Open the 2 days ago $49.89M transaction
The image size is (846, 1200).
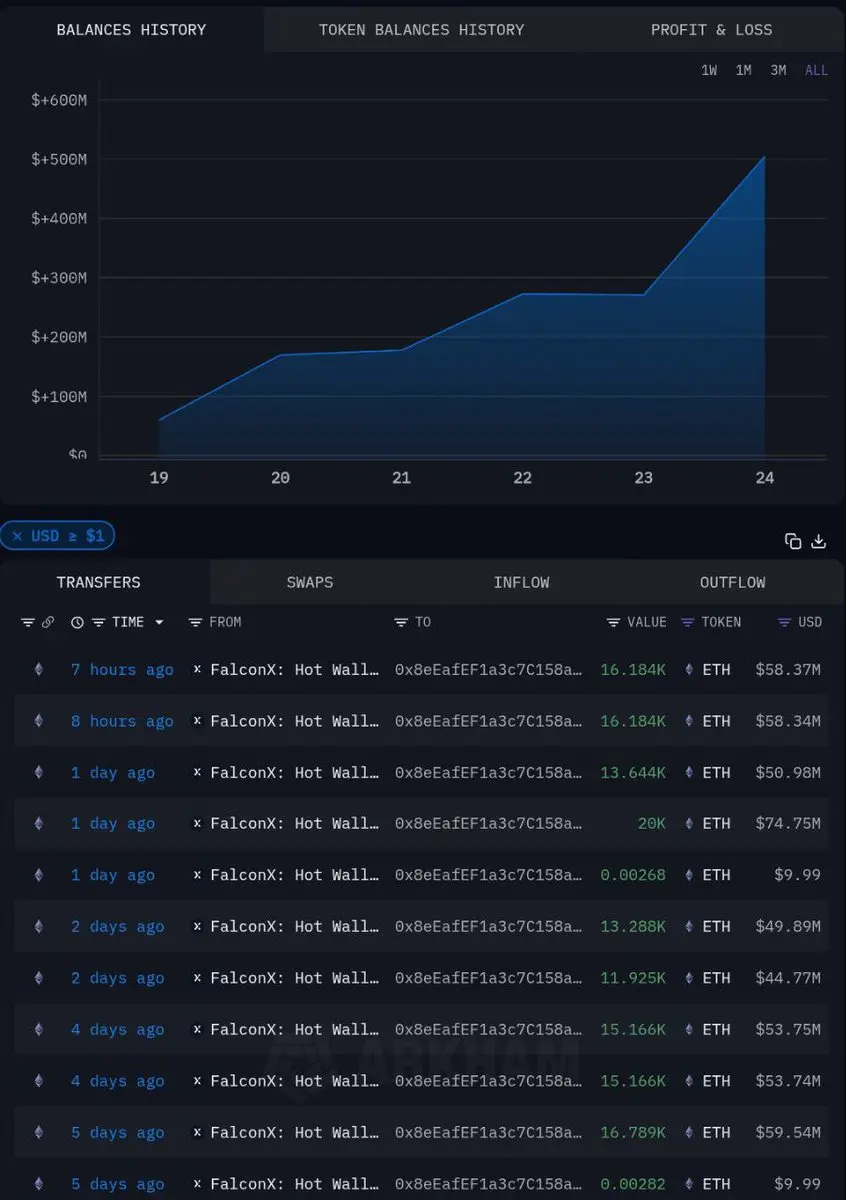[117, 927]
